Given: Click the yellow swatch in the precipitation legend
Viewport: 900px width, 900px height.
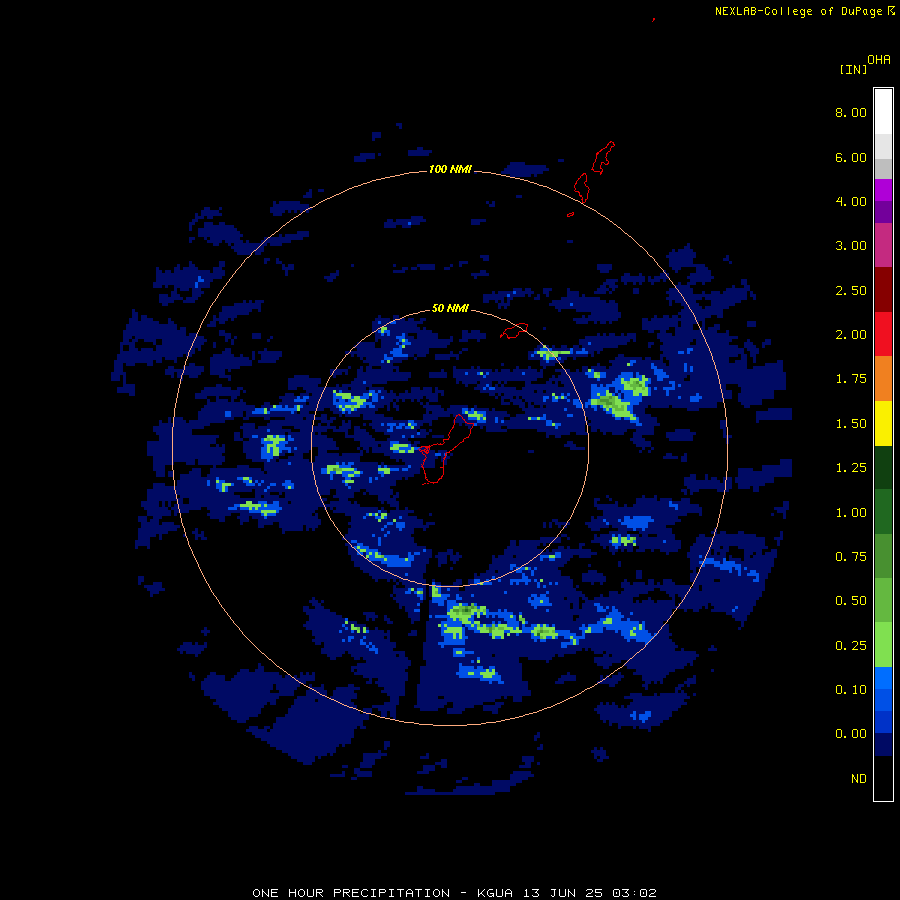Looking at the screenshot, I should (883, 423).
